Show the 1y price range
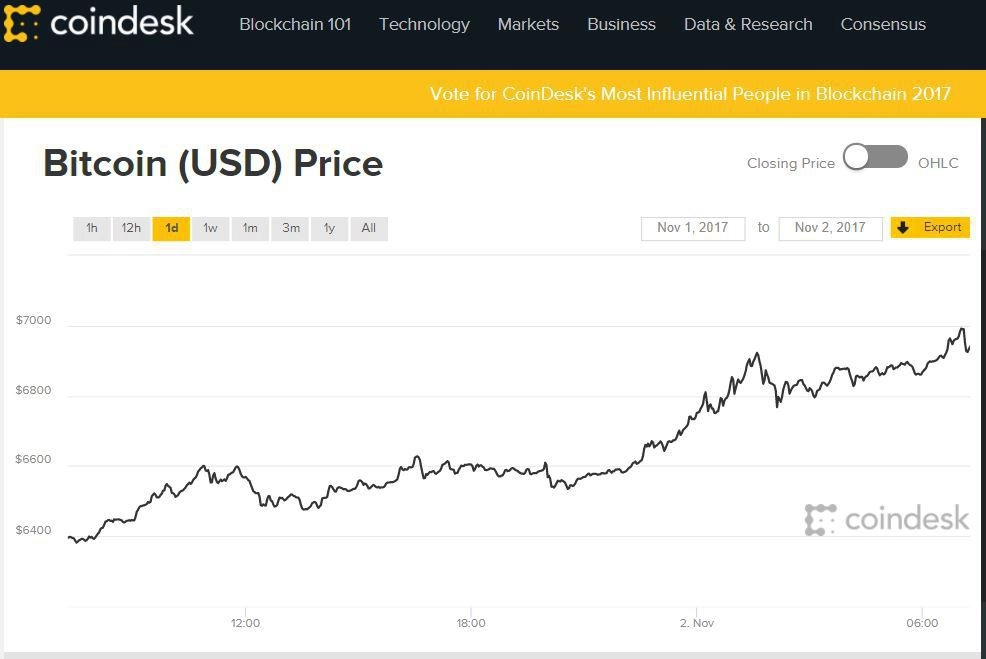Screen dimensions: 986x659 click(329, 228)
